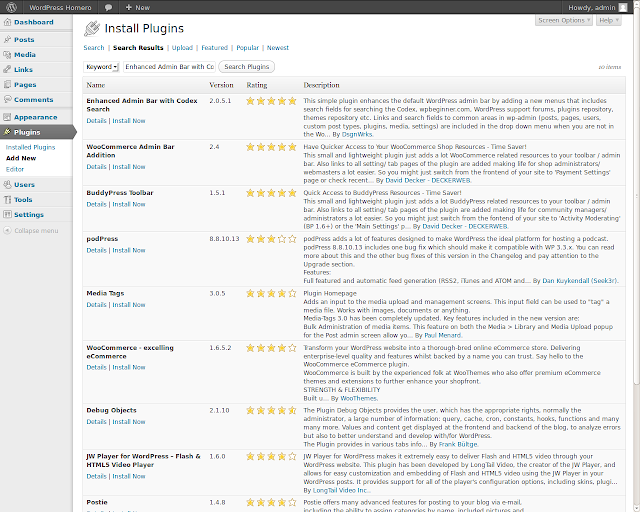Install Now for Debug Objects plugin
Screen dimensions: 640x512
pos(129,422)
